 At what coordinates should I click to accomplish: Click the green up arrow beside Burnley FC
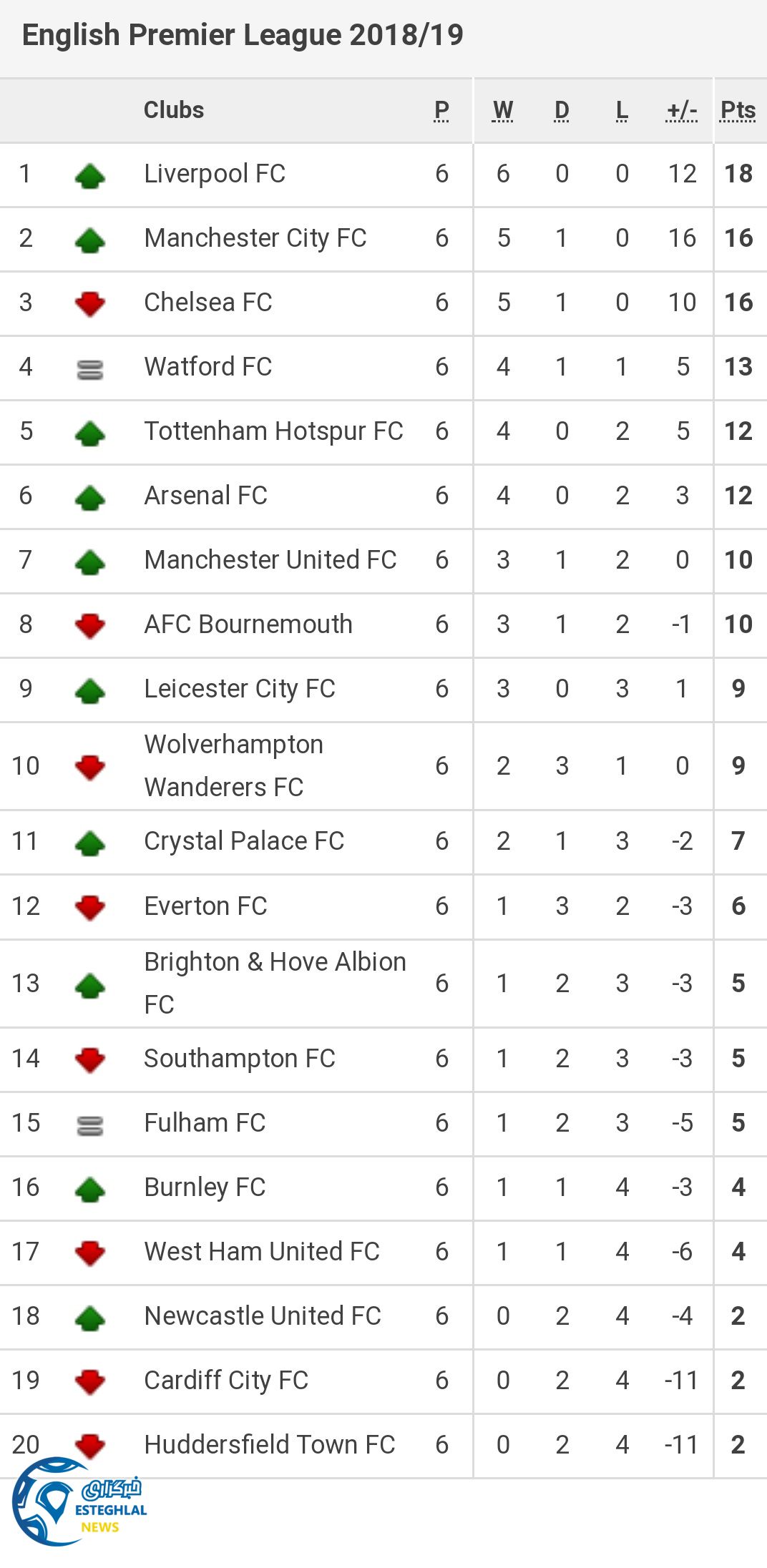point(90,1189)
